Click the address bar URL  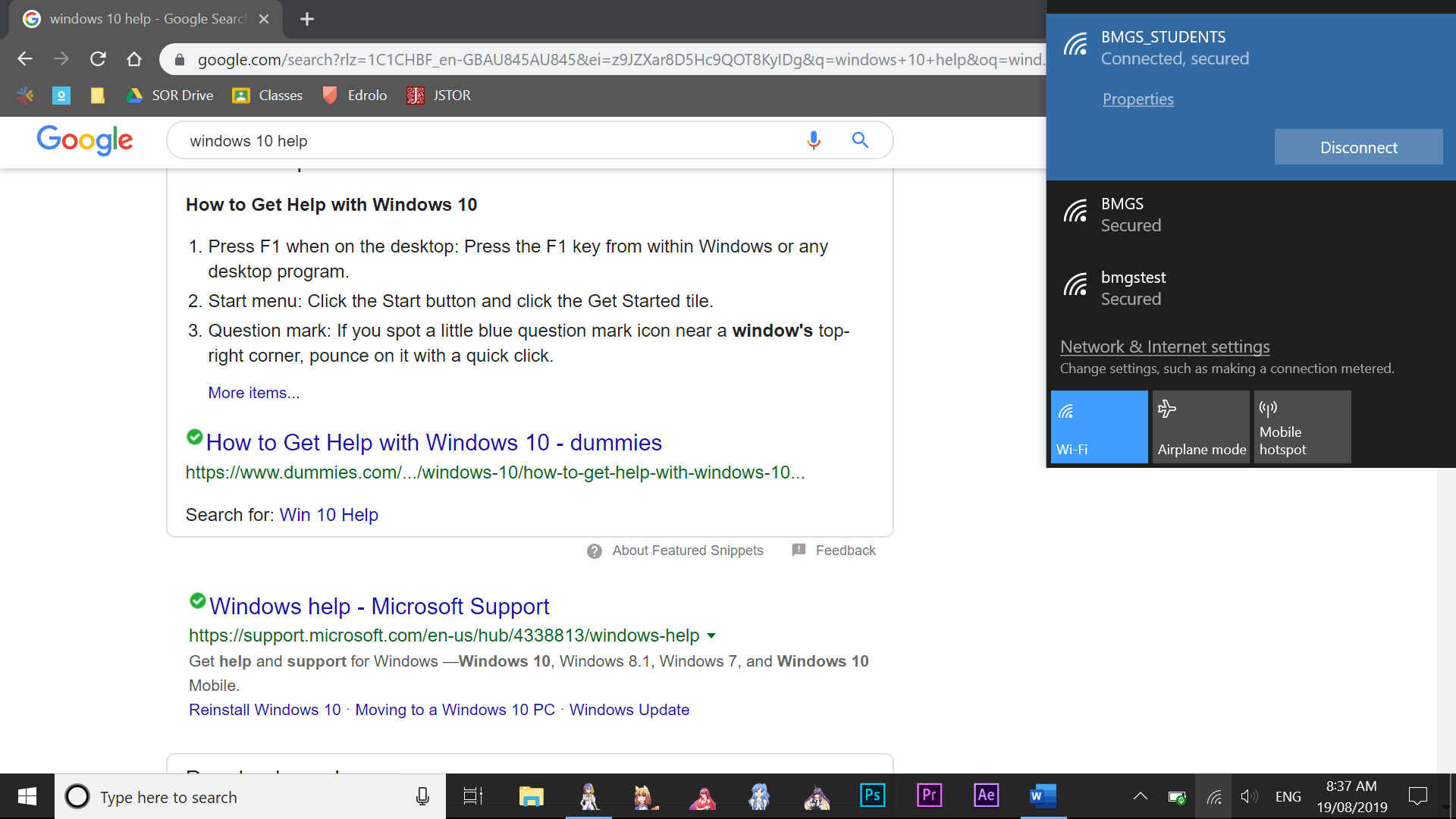click(620, 59)
